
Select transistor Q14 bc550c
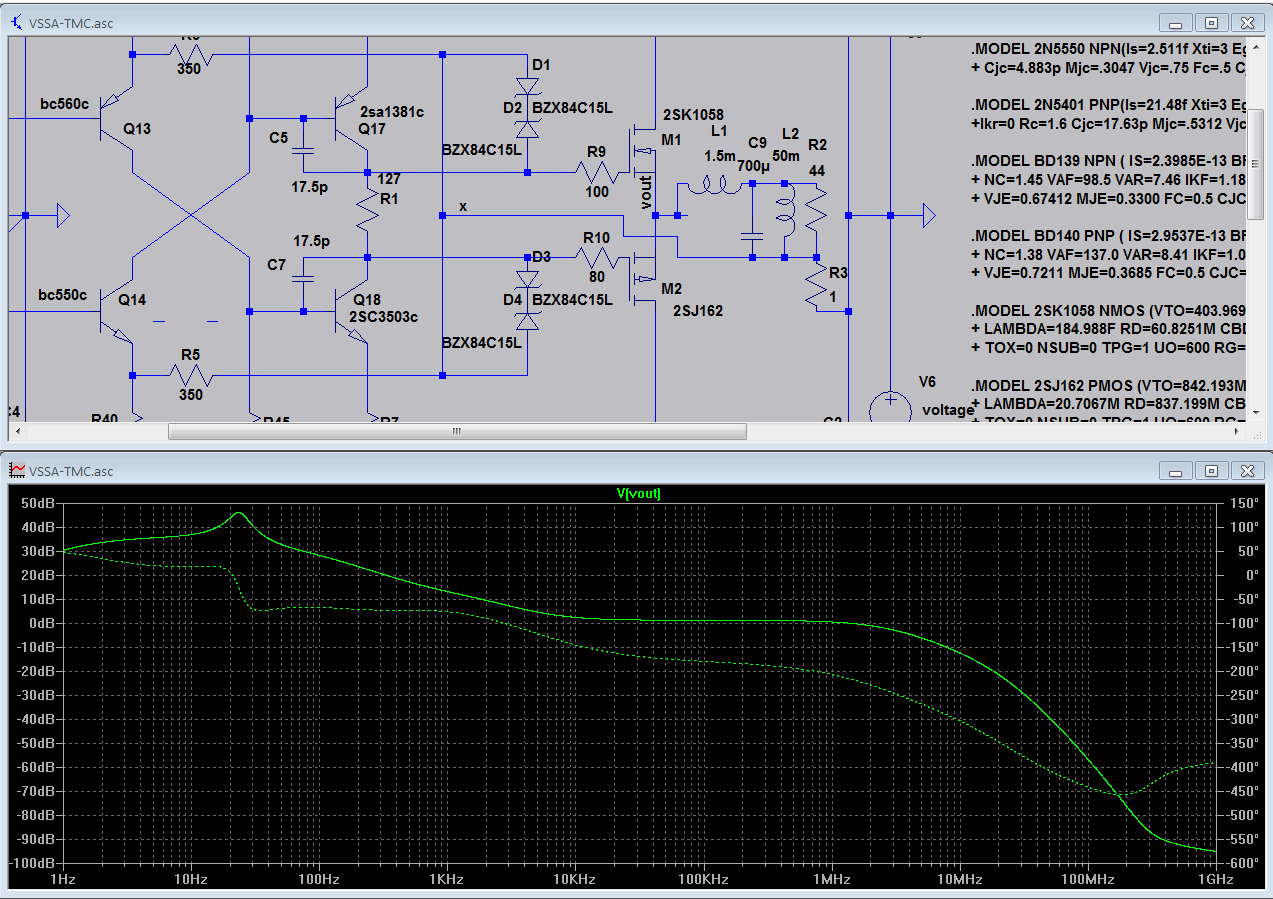tap(118, 312)
